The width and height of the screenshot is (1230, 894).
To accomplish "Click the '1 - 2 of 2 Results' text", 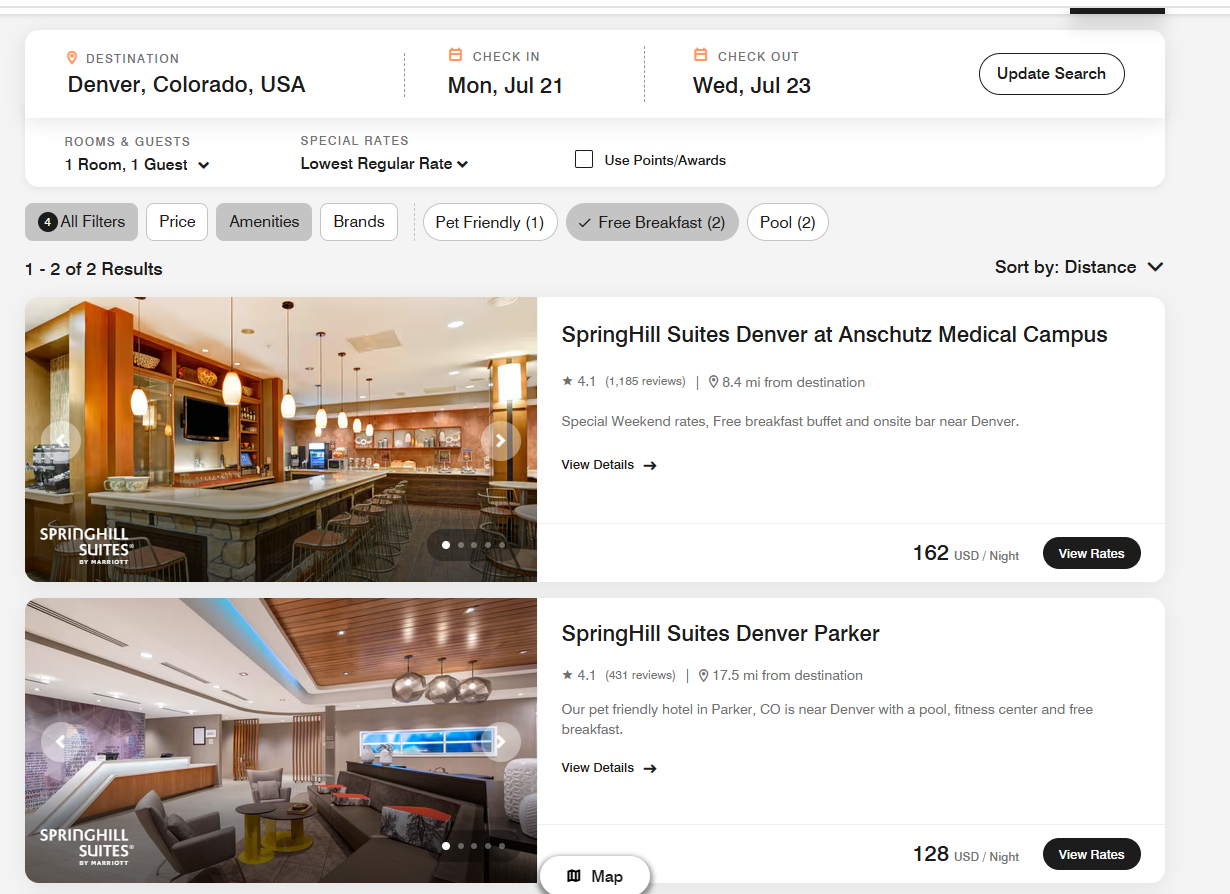I will coord(93,269).
